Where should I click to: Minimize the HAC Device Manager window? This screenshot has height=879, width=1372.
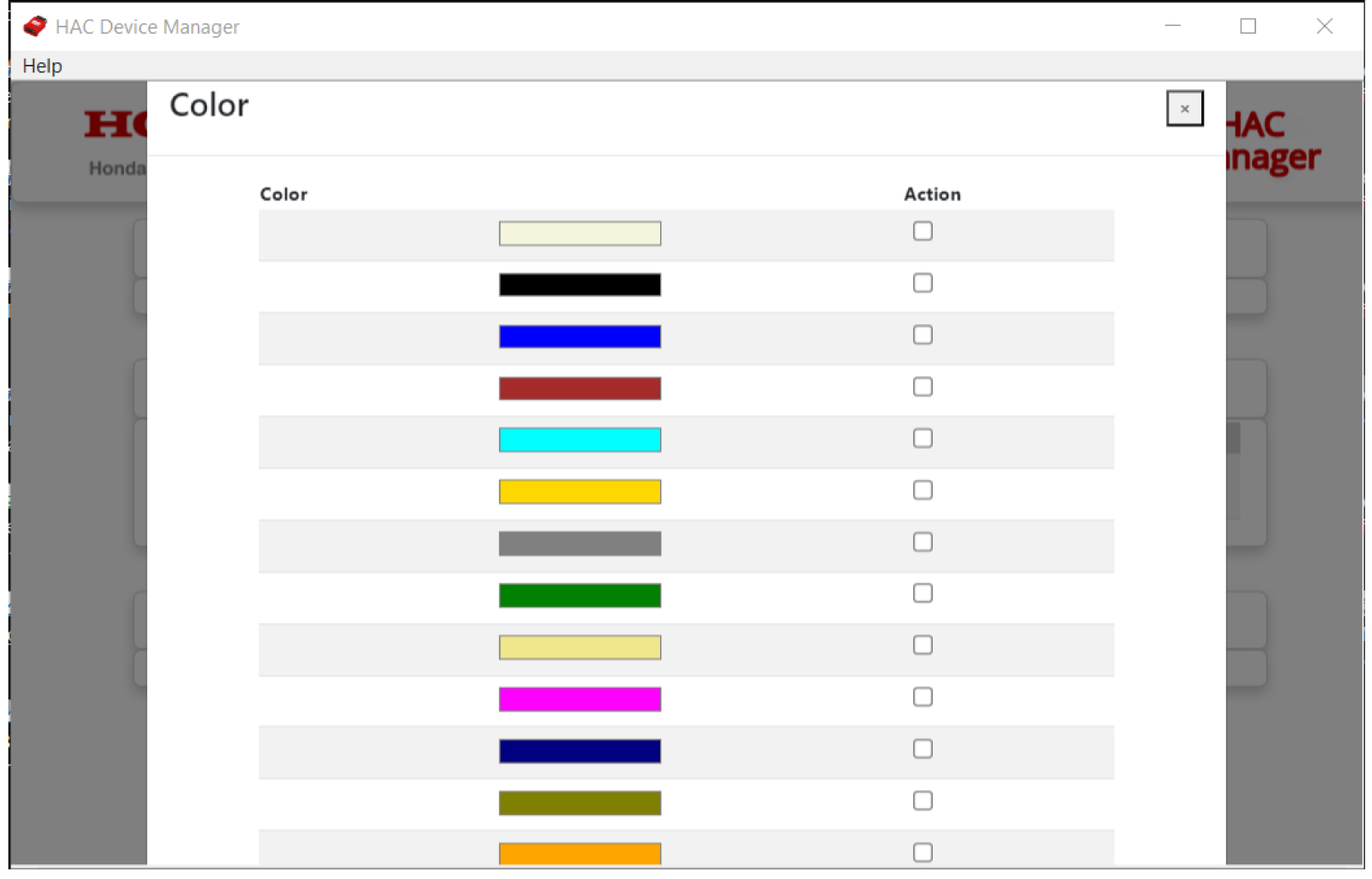[1172, 26]
